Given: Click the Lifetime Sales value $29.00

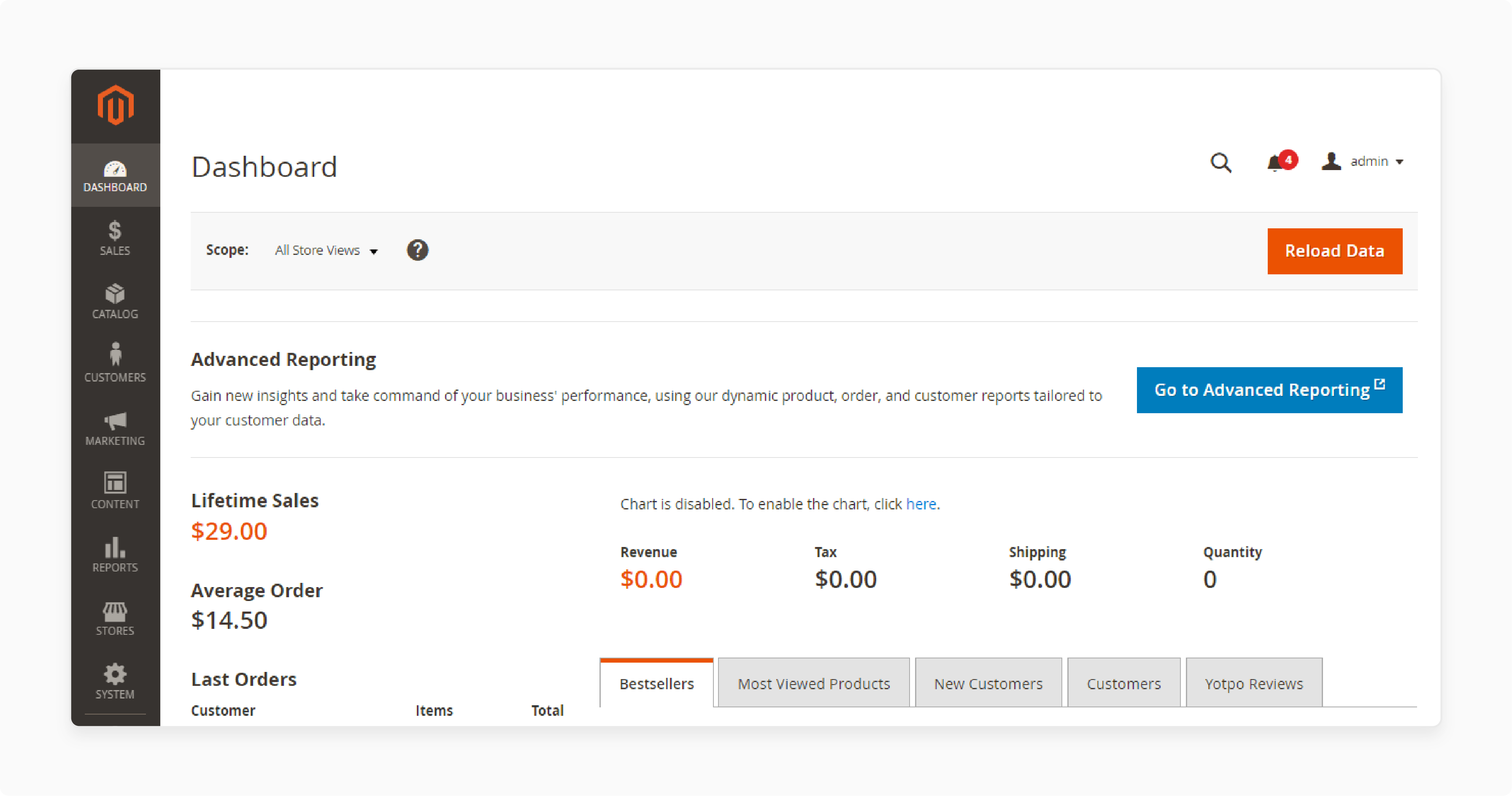Looking at the screenshot, I should tap(229, 531).
